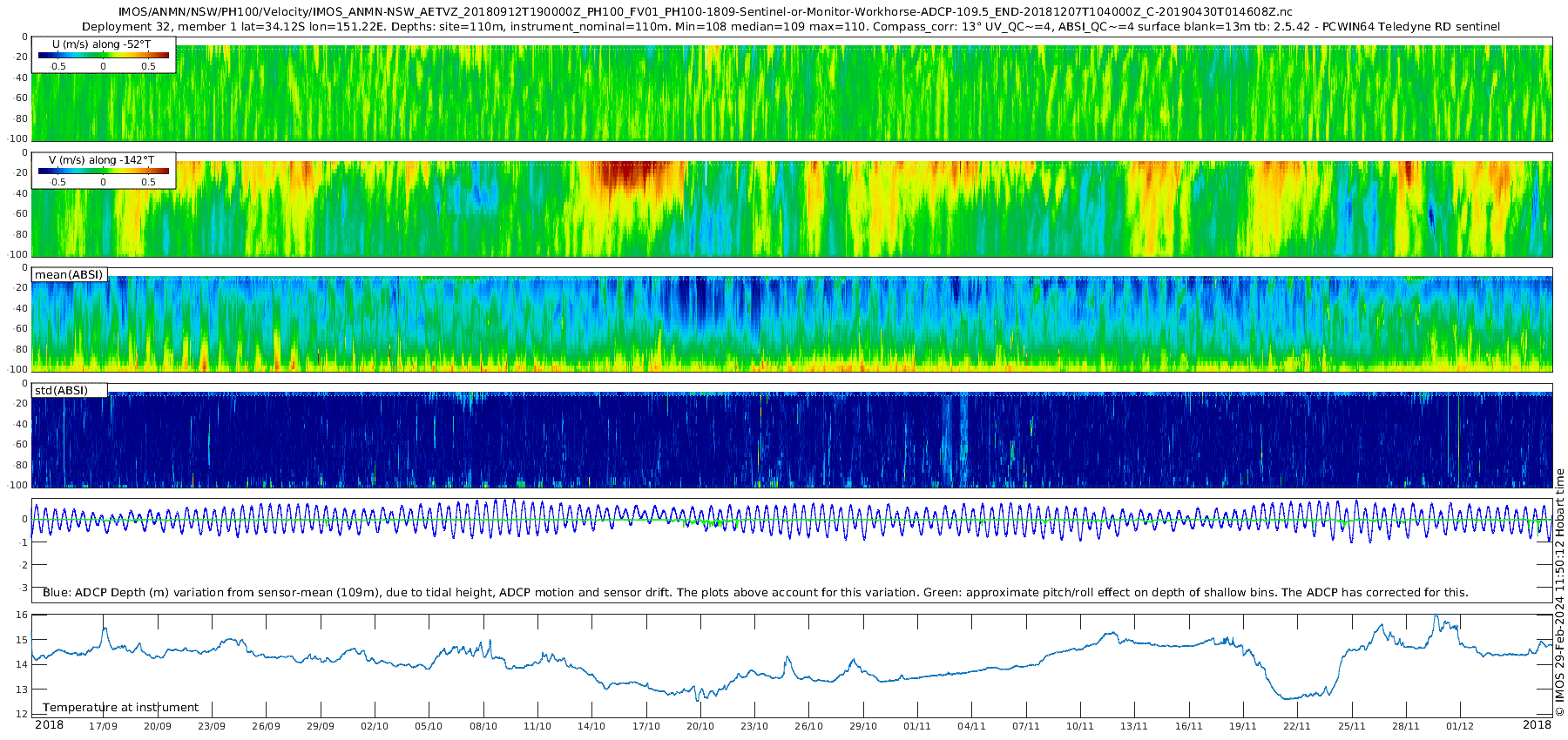Image resolution: width=1568 pixels, height=740 pixels.
Task: Select the IMOS file path title line
Action: tap(706, 12)
